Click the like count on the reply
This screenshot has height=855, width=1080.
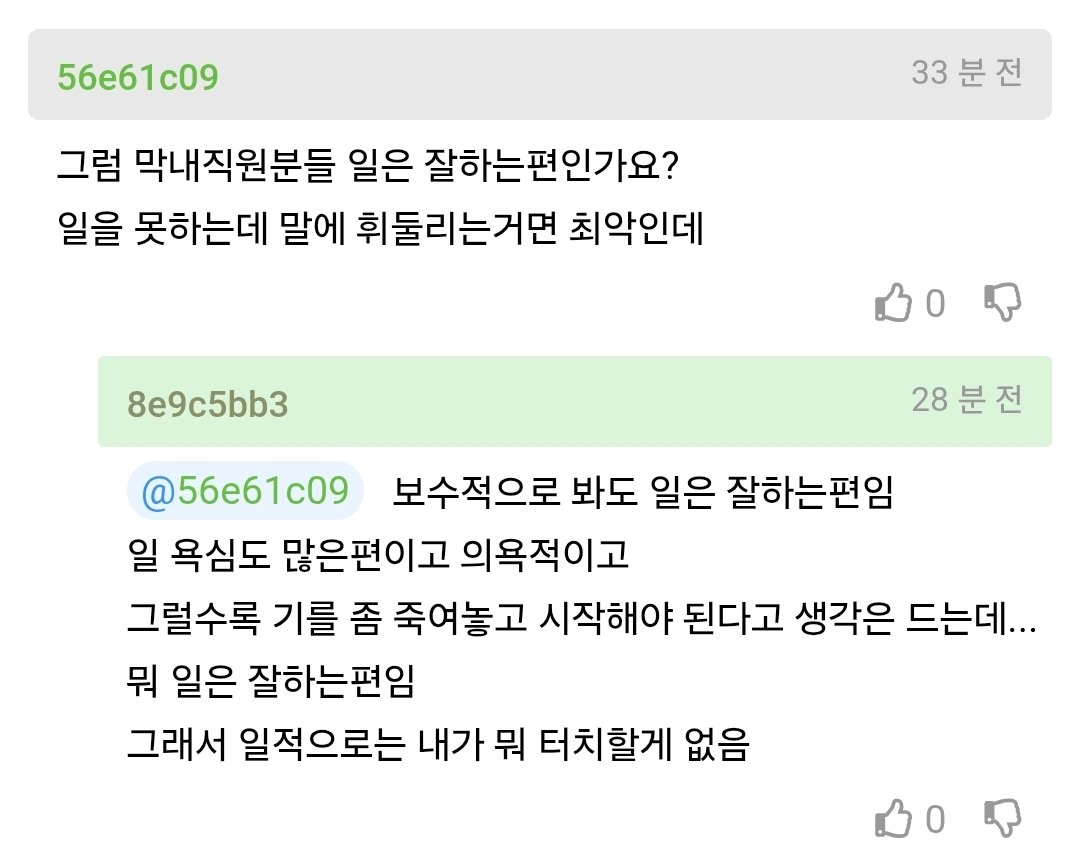(x=935, y=821)
